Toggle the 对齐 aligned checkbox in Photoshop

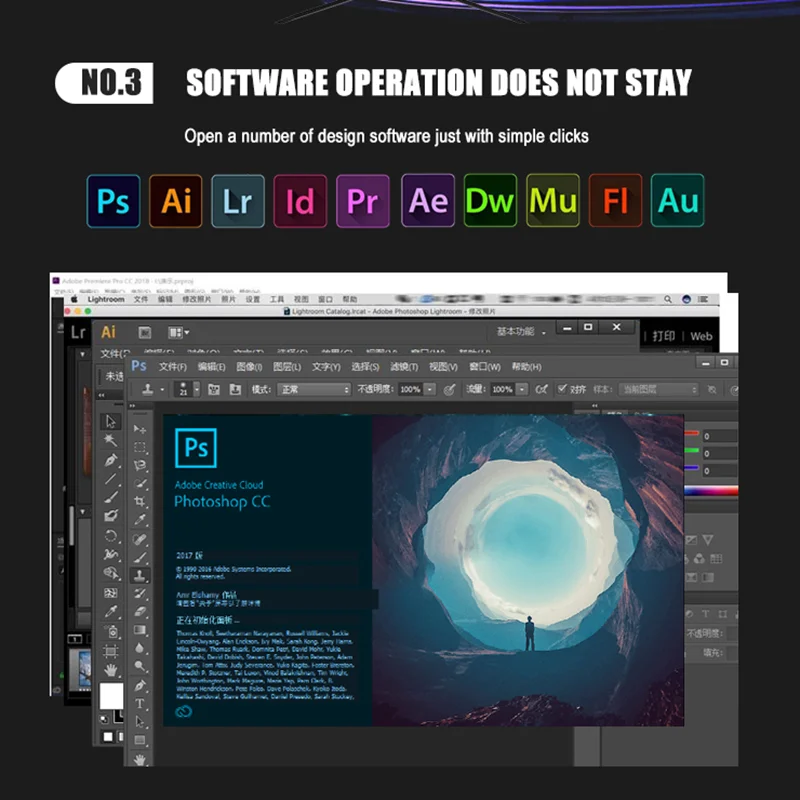(x=562, y=389)
